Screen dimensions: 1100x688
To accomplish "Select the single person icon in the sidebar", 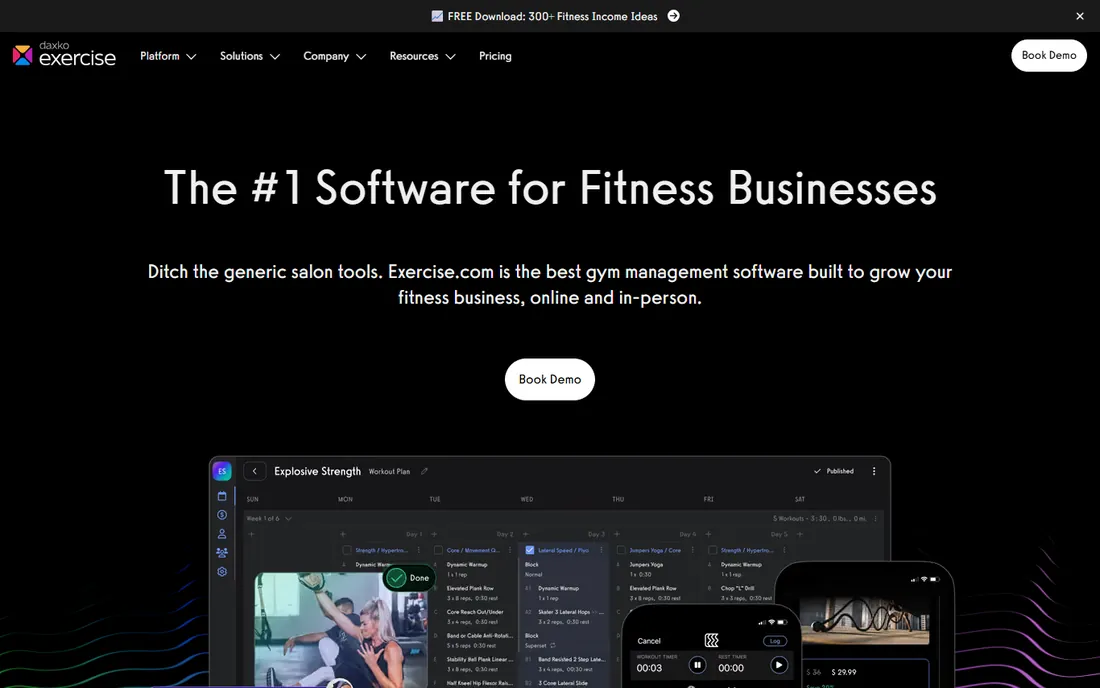I will tap(222, 534).
